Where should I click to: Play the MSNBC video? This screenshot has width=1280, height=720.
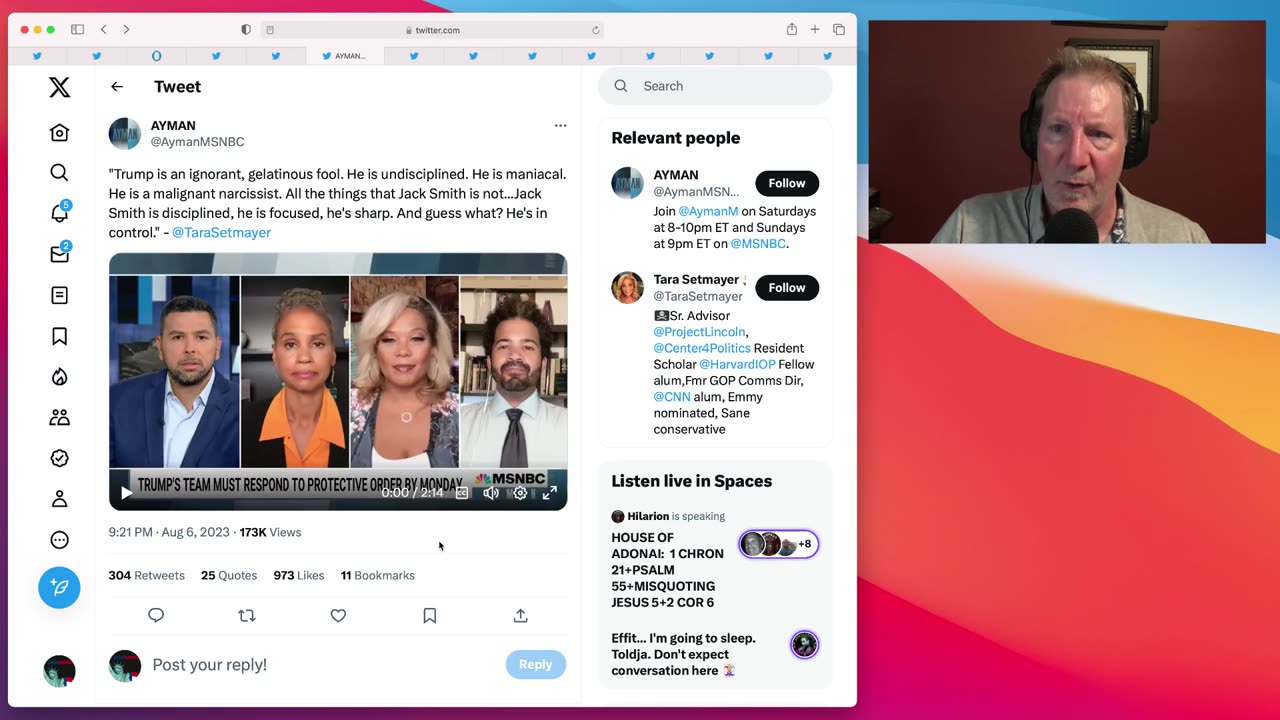(x=126, y=493)
